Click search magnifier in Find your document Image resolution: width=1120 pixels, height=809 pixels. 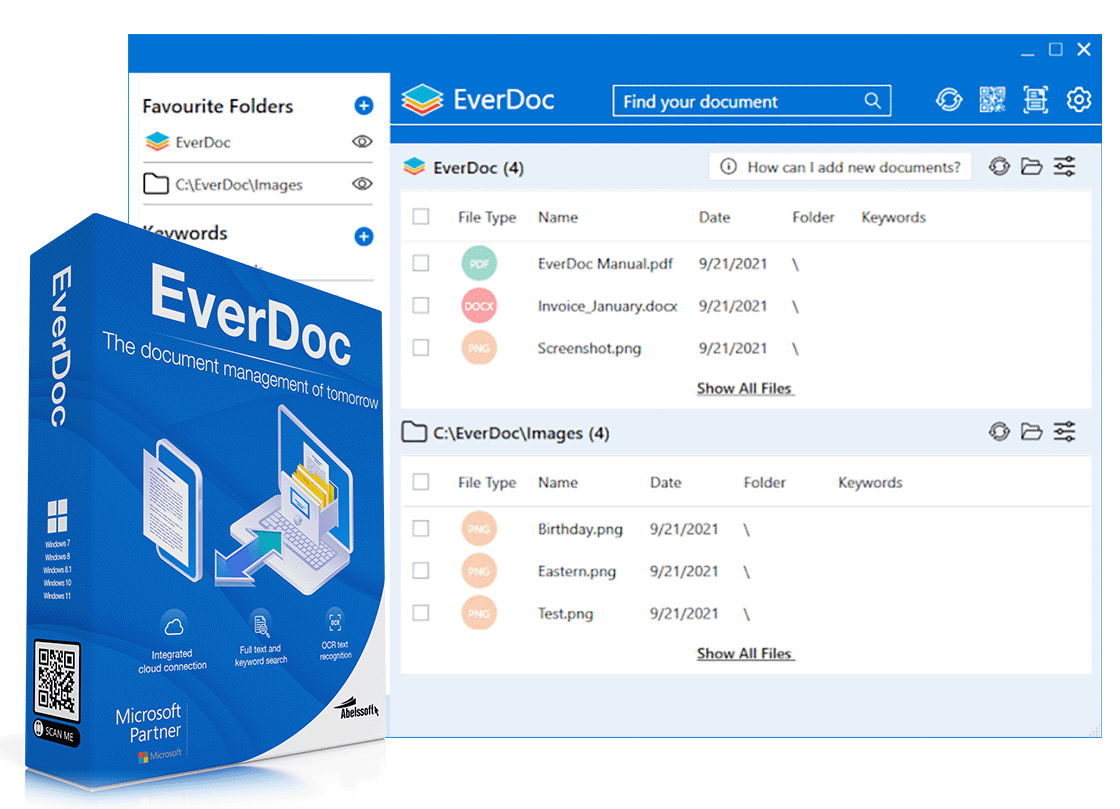(872, 101)
